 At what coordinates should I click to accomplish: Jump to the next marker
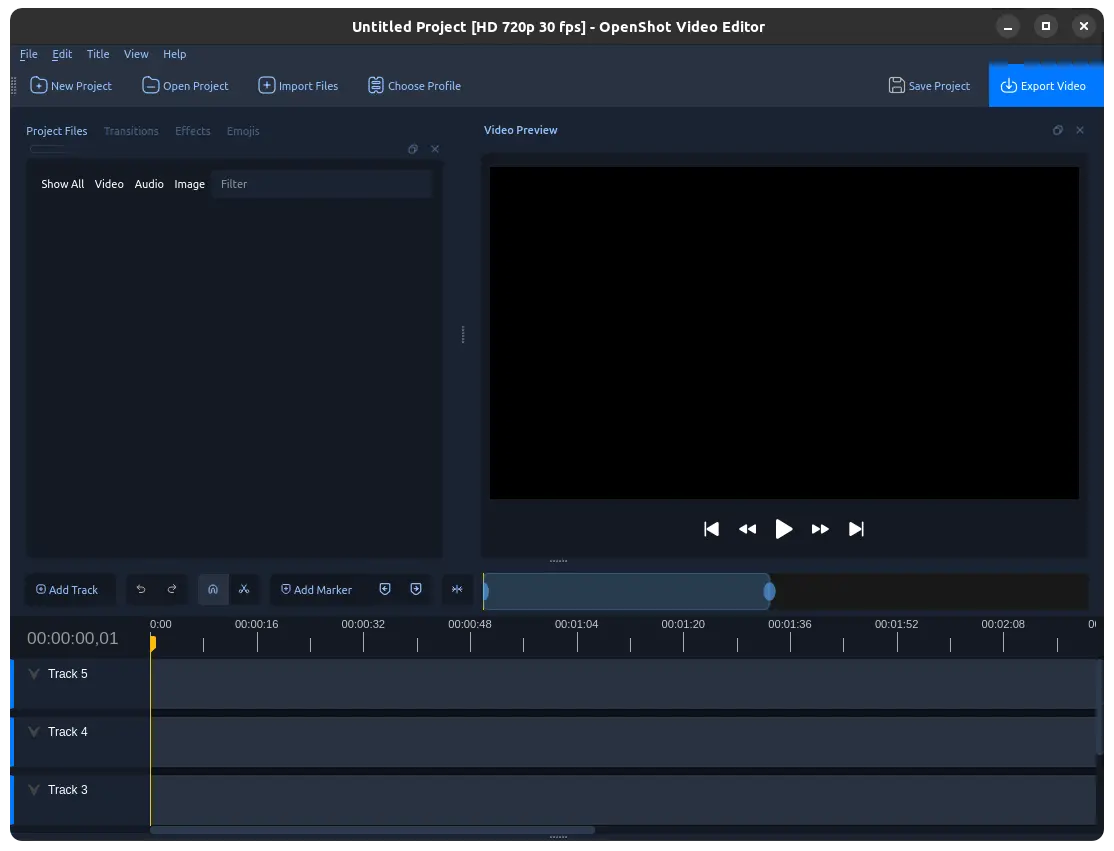pos(416,590)
